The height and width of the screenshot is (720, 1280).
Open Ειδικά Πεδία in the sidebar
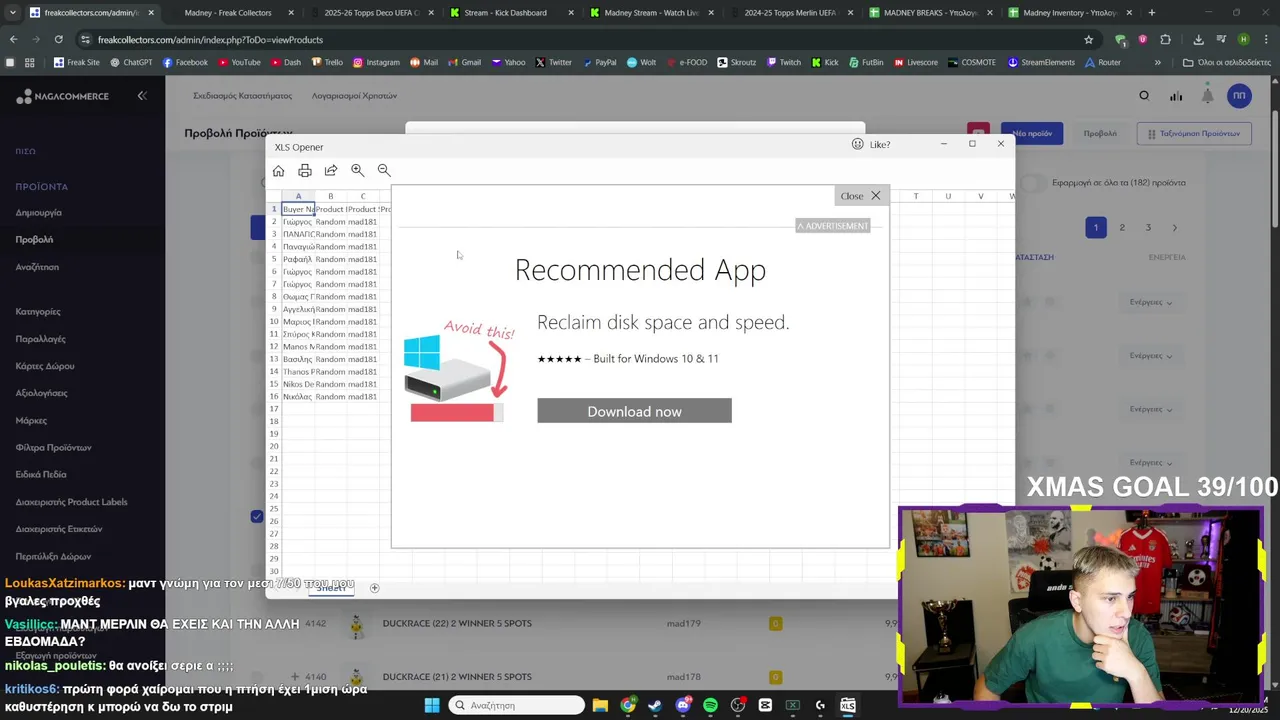pos(41,475)
